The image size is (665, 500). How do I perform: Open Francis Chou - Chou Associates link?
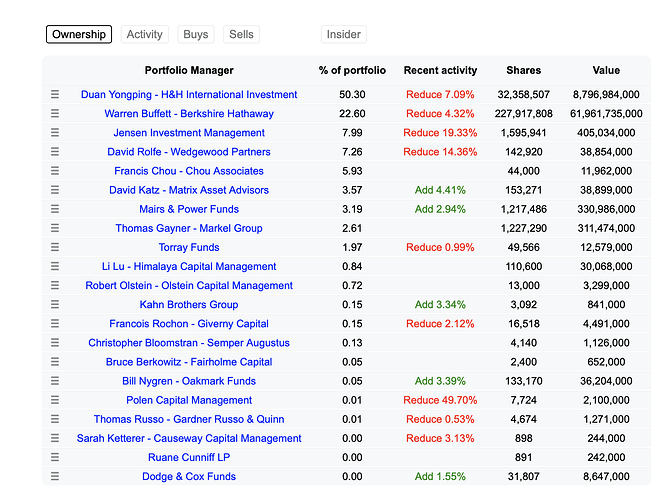[x=189, y=170]
